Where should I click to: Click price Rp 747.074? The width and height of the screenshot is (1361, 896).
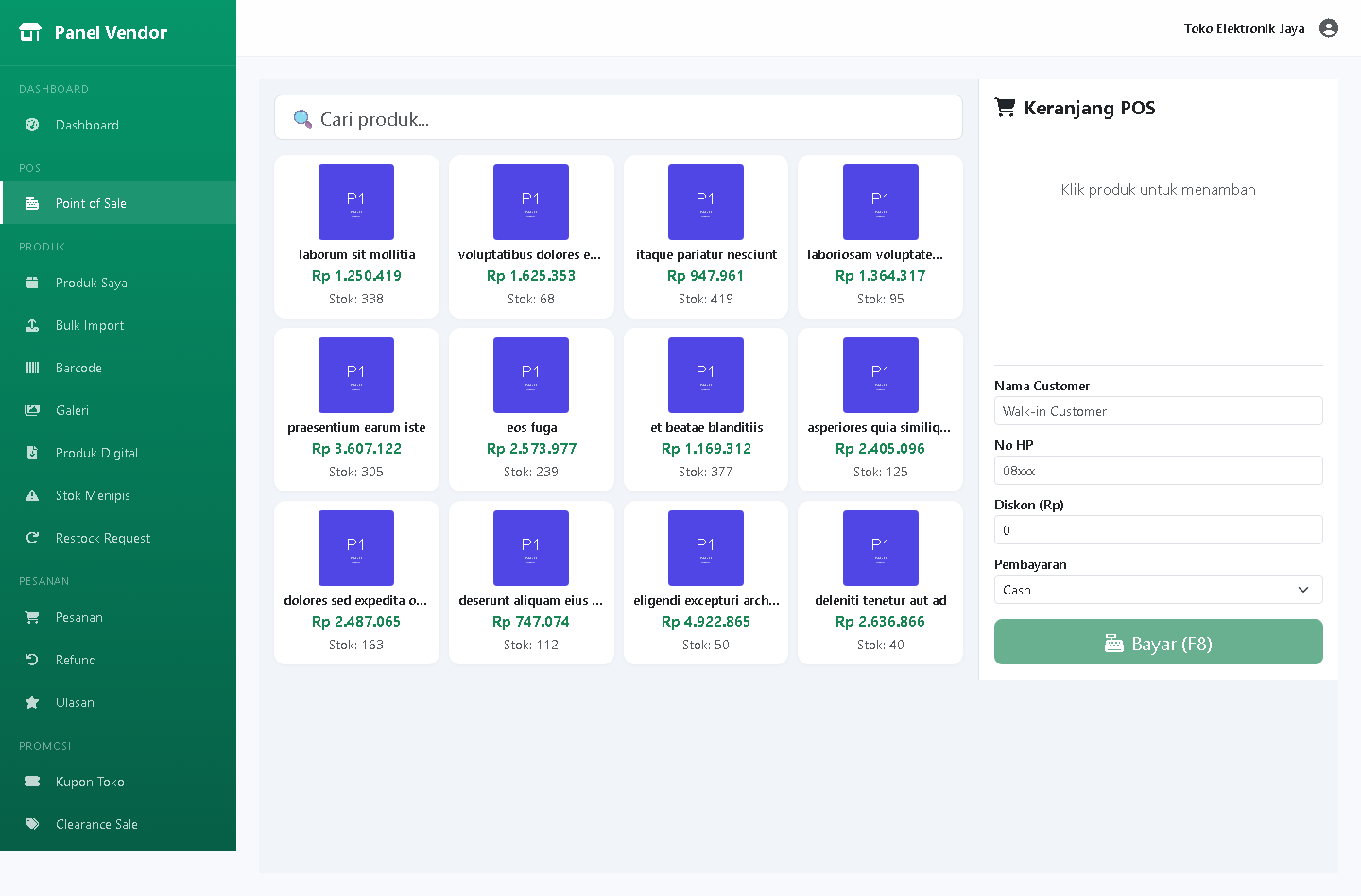coord(531,622)
